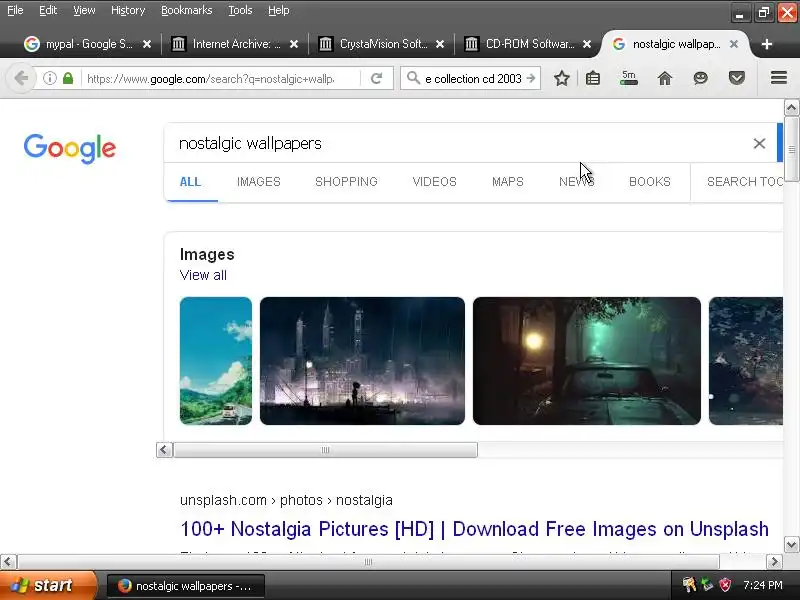
Task: Open site information icon in address bar
Action: click(x=49, y=79)
